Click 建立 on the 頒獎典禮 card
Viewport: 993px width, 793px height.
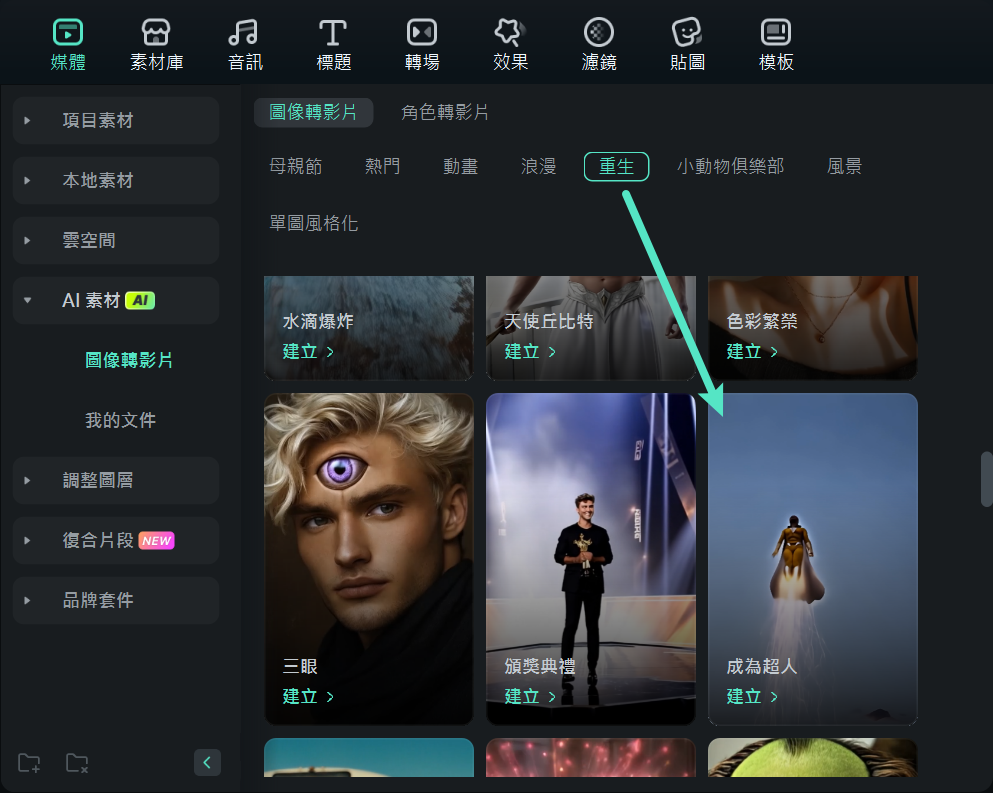[529, 697]
